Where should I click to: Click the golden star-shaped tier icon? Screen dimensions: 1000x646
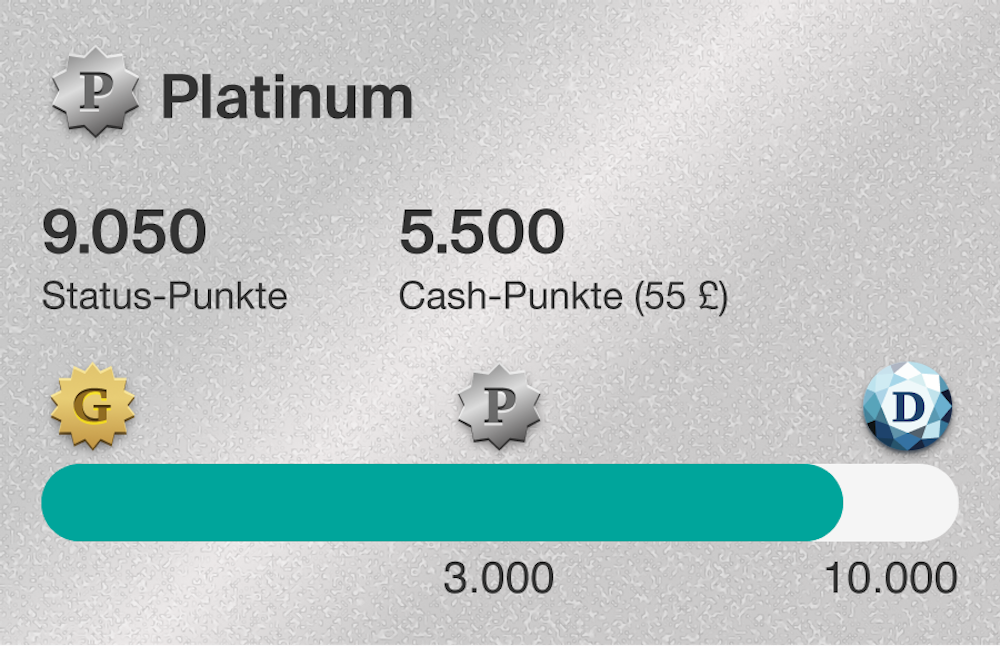tap(93, 406)
